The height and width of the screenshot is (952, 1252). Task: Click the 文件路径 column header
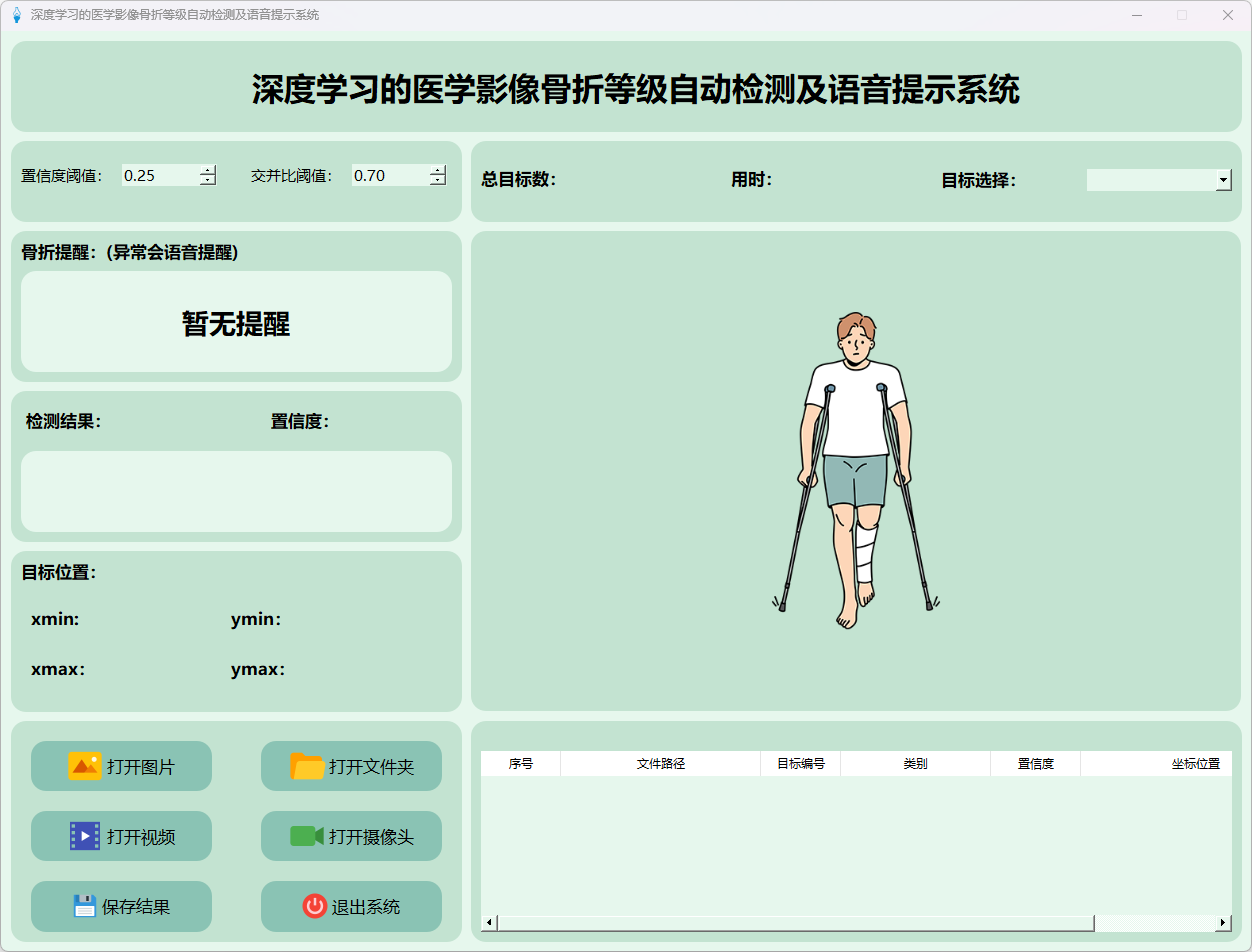point(660,764)
